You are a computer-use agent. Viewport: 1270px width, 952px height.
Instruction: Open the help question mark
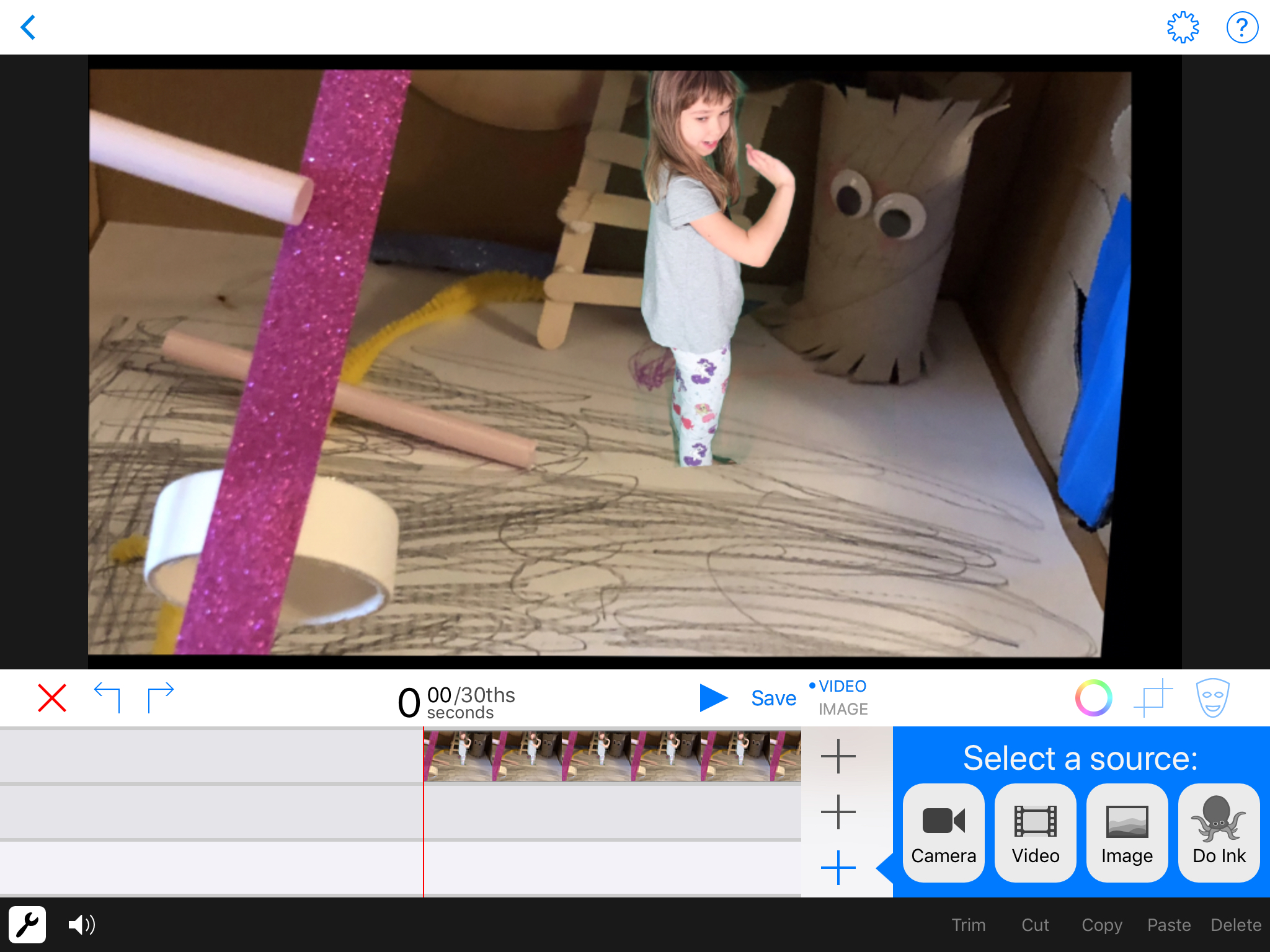[x=1242, y=27]
